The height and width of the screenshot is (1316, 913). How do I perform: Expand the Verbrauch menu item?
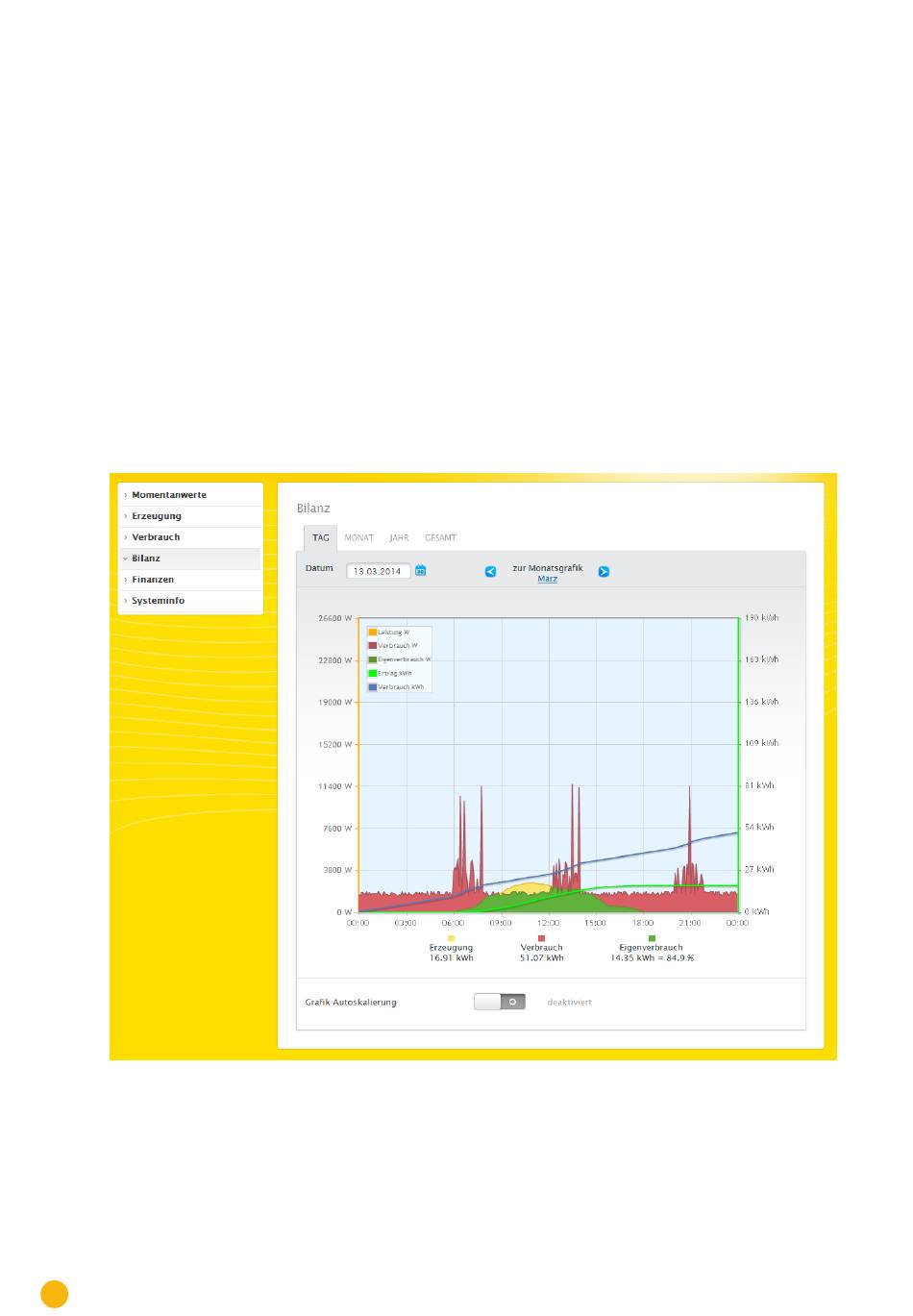(190, 537)
